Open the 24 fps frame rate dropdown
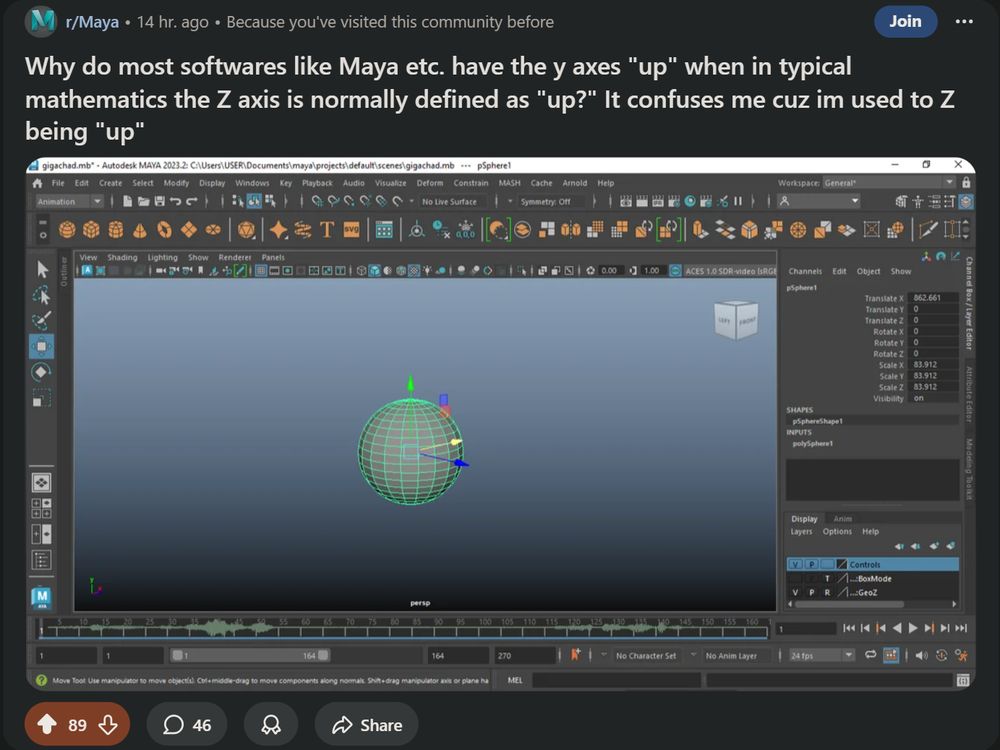This screenshot has height=750, width=1000. 821,656
